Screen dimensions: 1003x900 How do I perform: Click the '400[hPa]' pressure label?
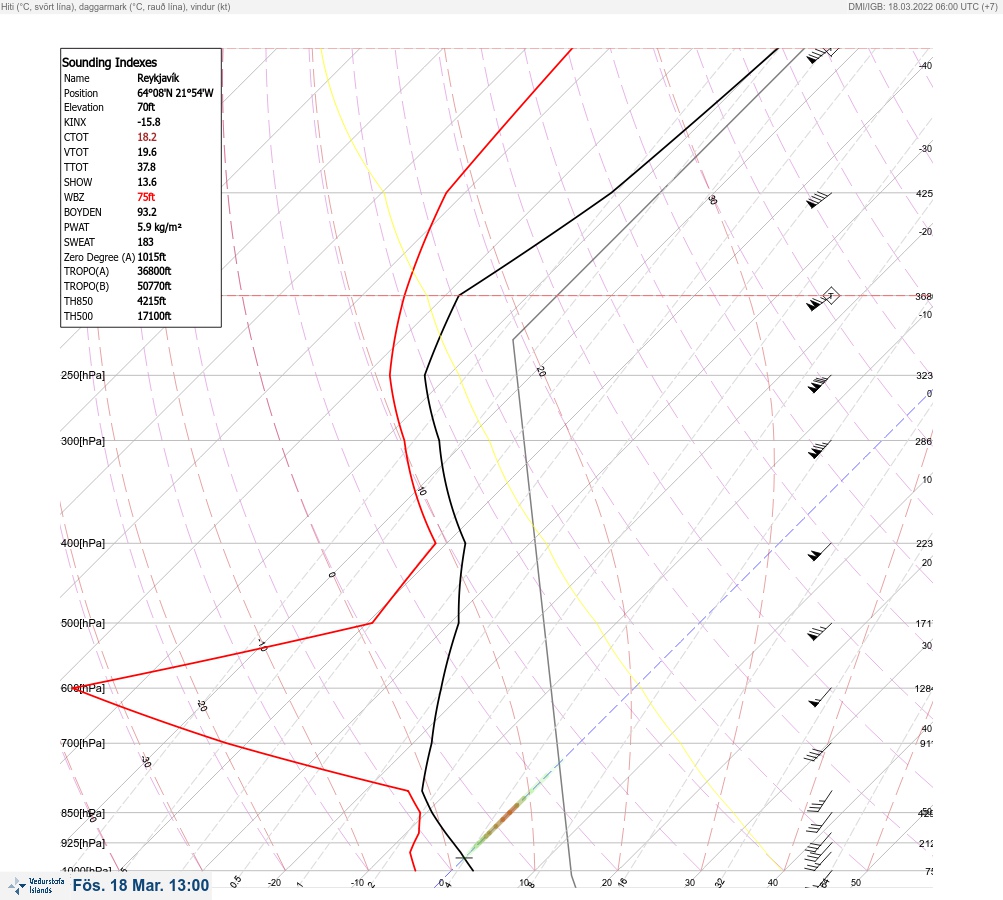83,544
